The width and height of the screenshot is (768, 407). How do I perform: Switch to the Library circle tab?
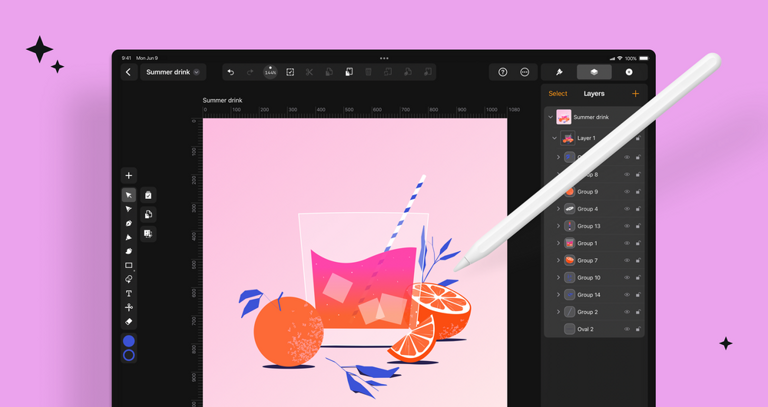pyautogui.click(x=629, y=72)
